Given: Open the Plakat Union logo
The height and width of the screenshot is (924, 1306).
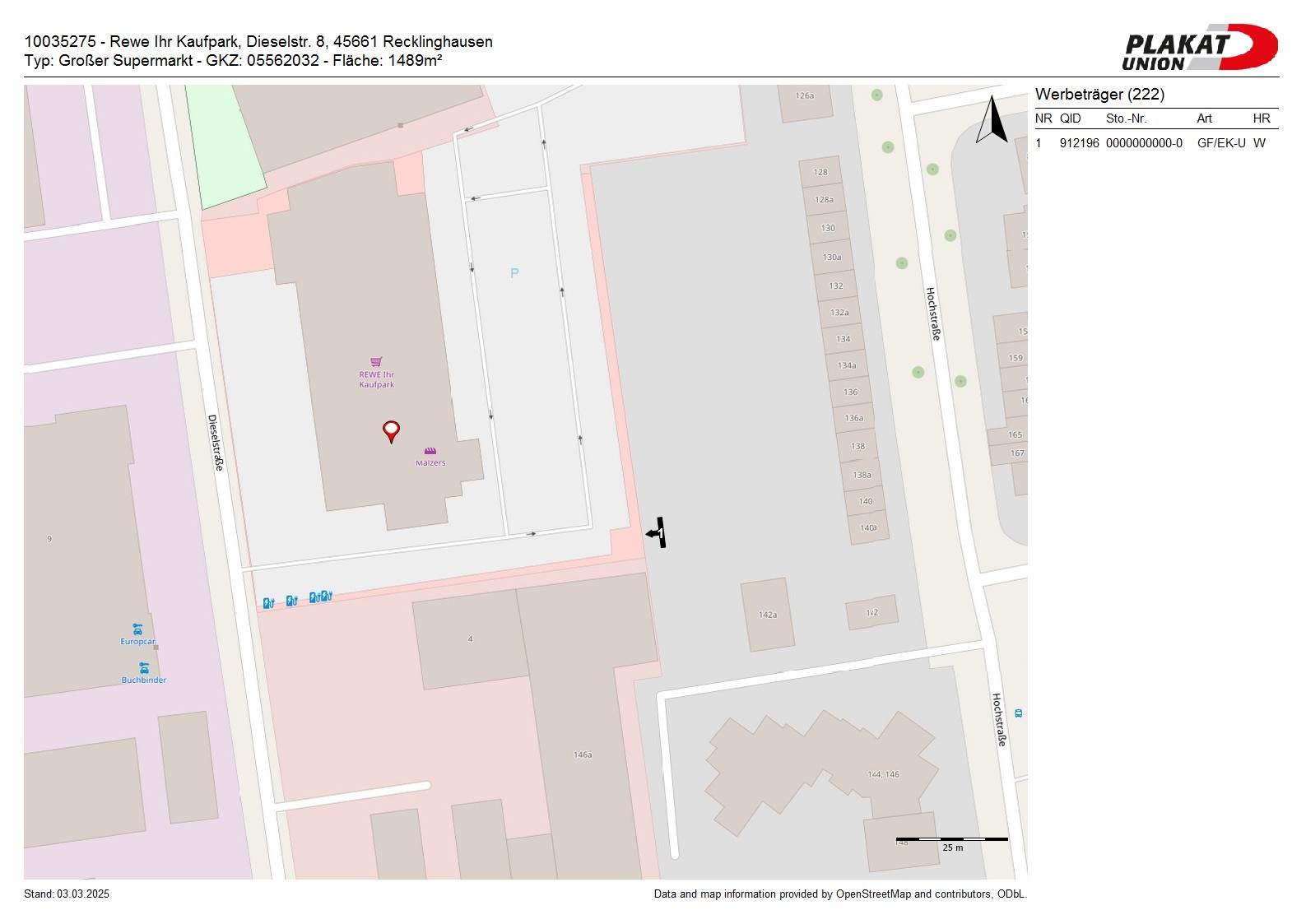Looking at the screenshot, I should click(x=1199, y=48).
